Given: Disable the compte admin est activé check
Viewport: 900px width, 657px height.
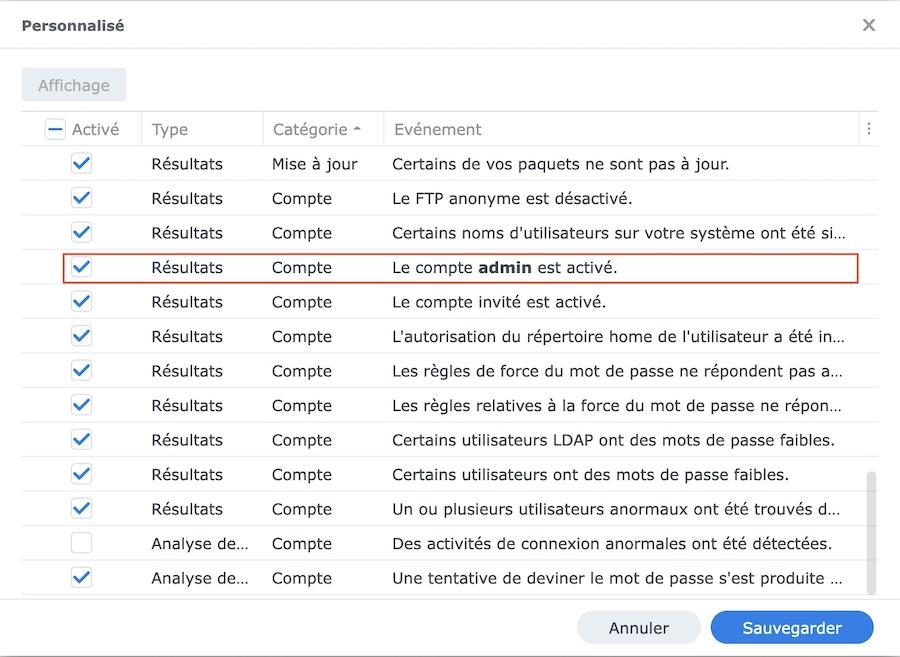Looking at the screenshot, I should pyautogui.click(x=81, y=267).
